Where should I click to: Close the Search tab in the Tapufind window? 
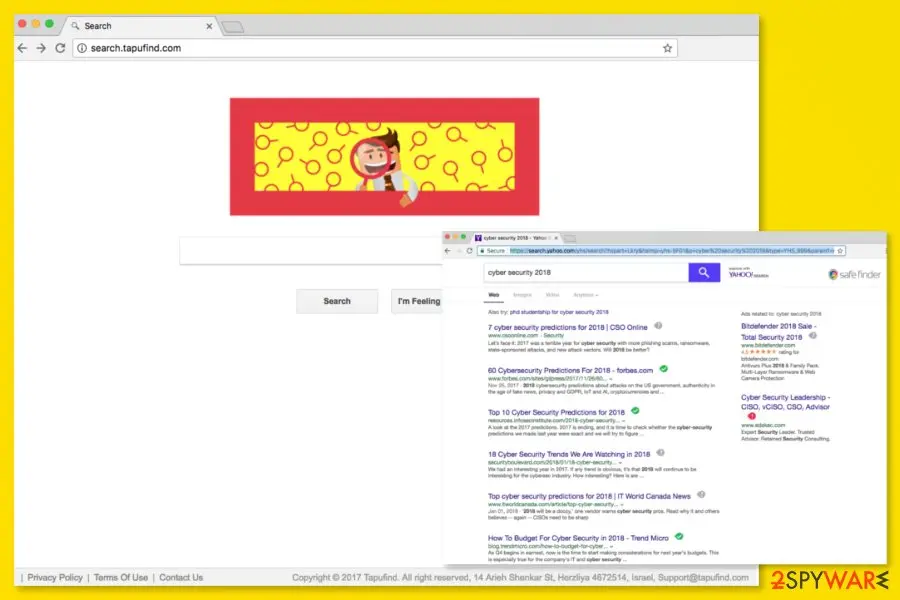(x=209, y=26)
